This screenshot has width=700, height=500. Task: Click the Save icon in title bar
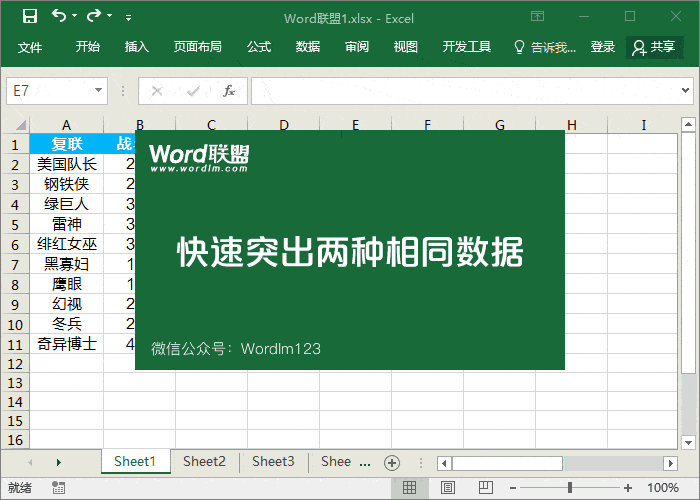[x=30, y=16]
